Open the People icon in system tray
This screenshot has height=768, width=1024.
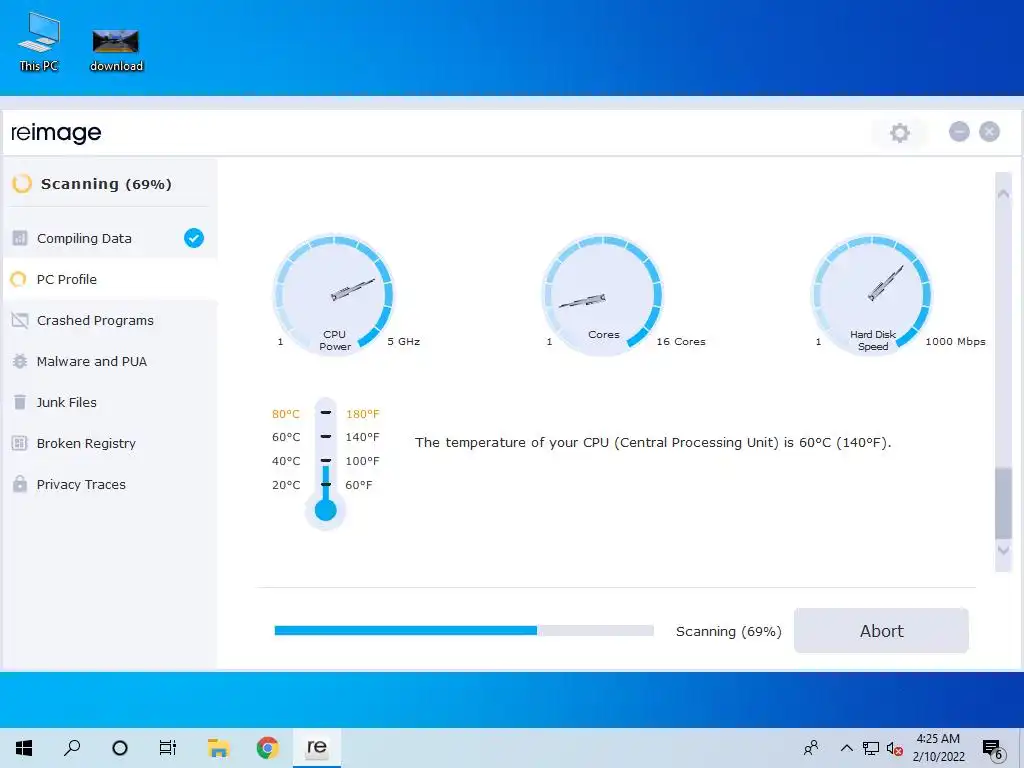811,748
